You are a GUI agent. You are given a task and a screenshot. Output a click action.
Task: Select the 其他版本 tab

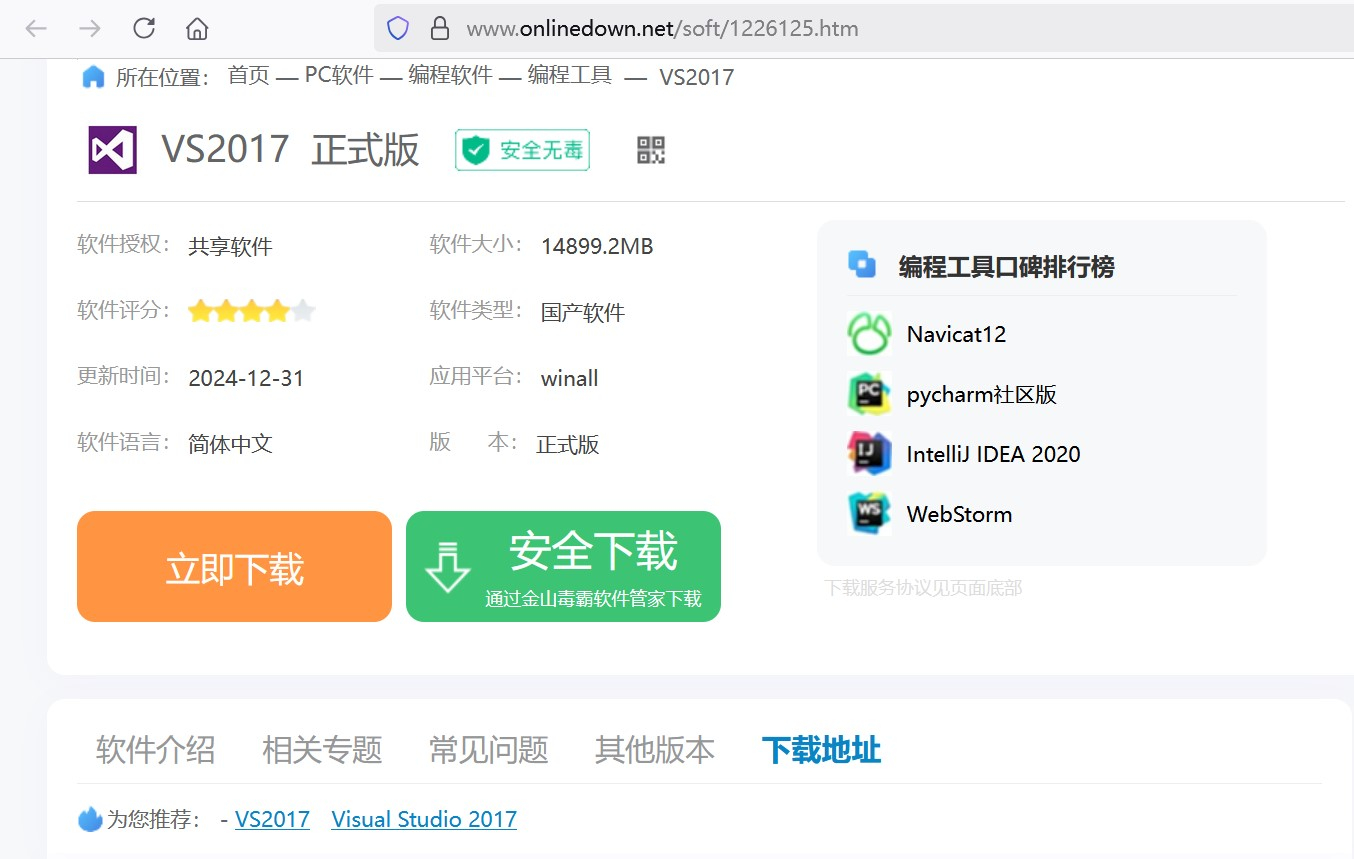click(654, 750)
